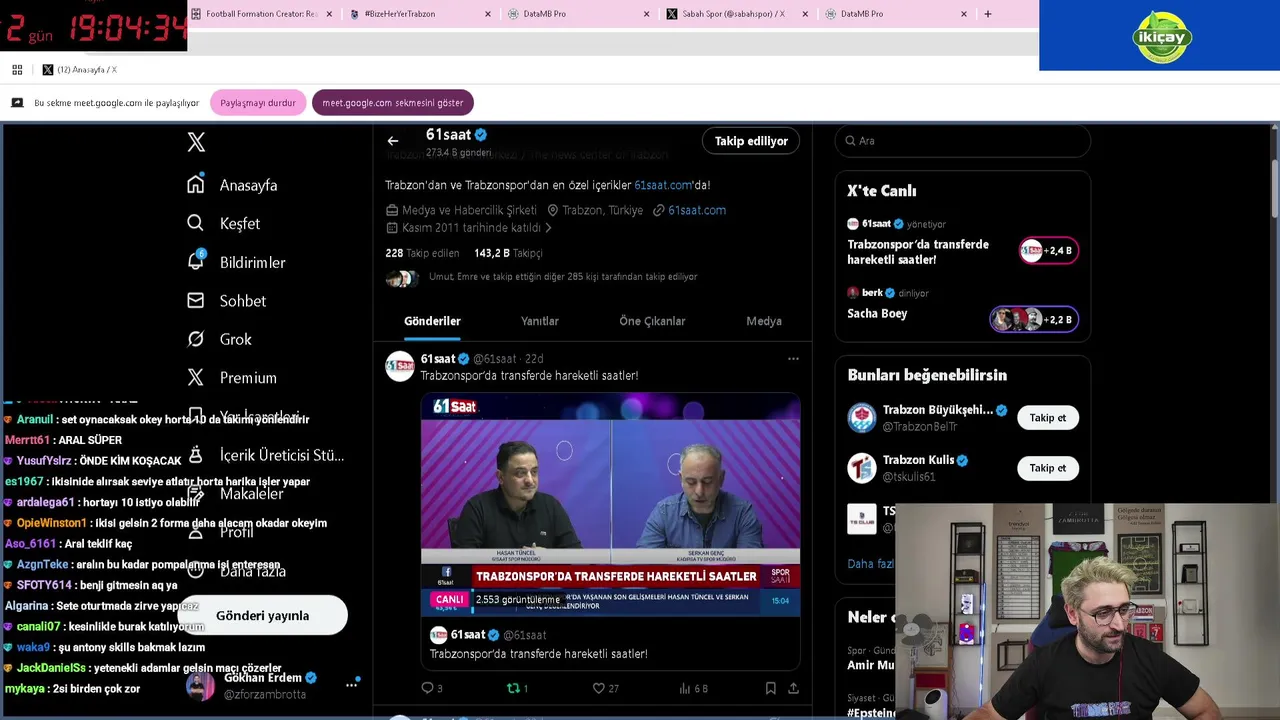The image size is (1280, 720).
Task: Click 61saat profile avatar on post
Action: (x=400, y=367)
